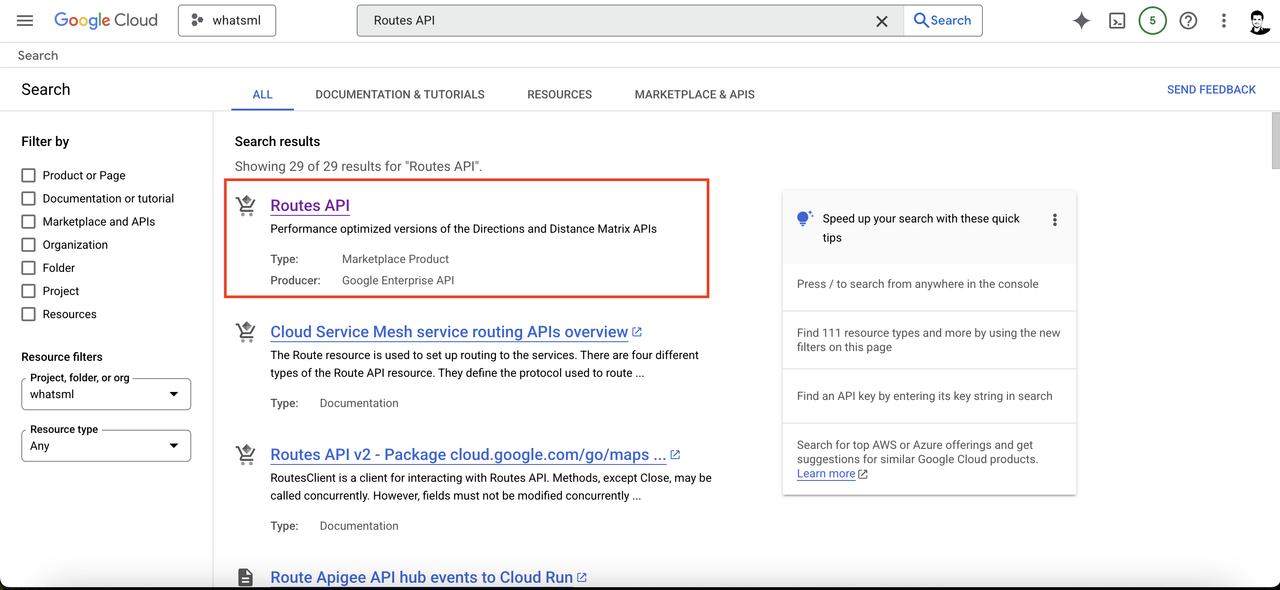Select the ALL tab
Viewport: 1280px width, 590px height.
(x=262, y=94)
